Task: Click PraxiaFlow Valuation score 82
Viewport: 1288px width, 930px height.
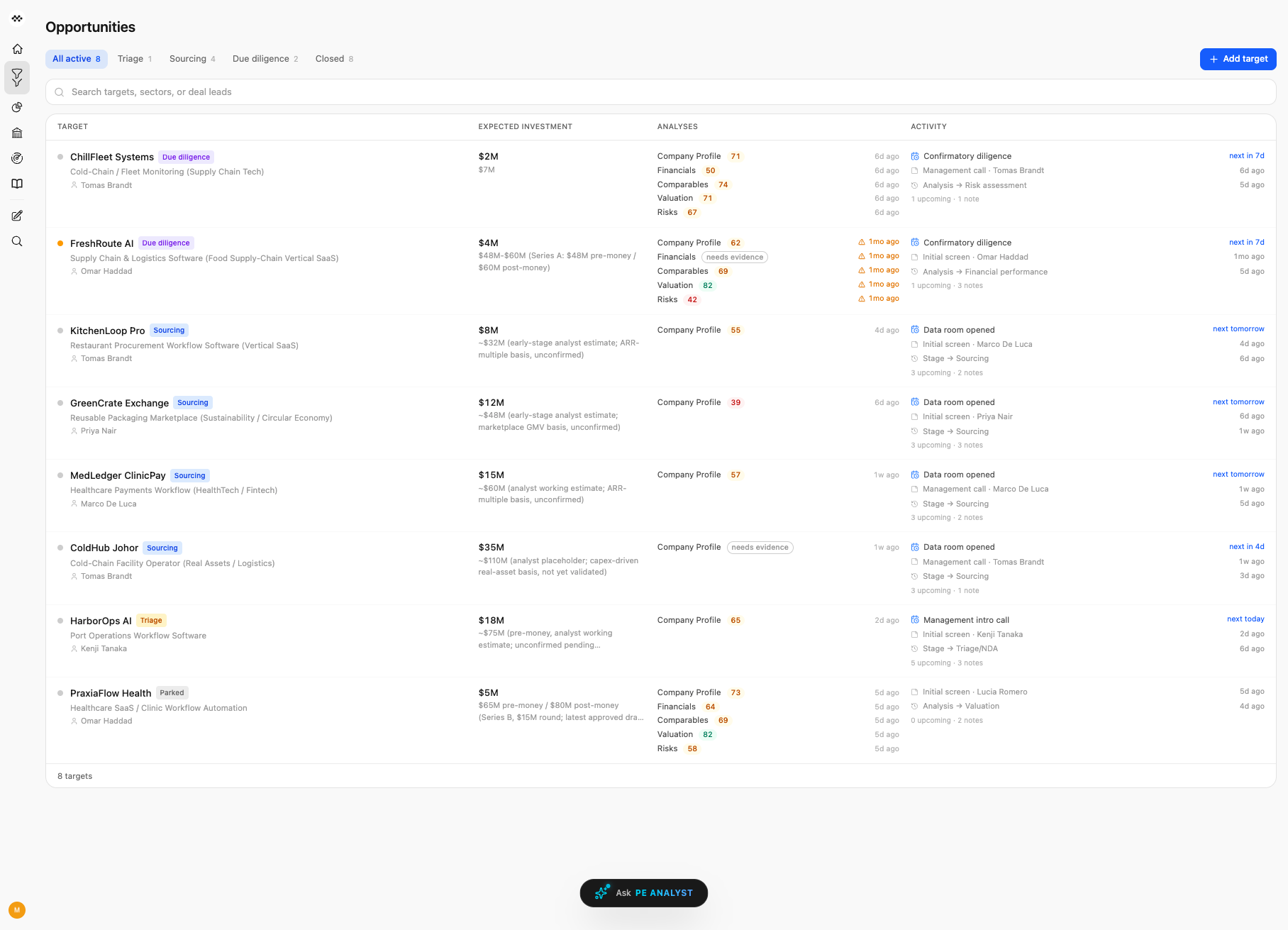Action: 707,734
